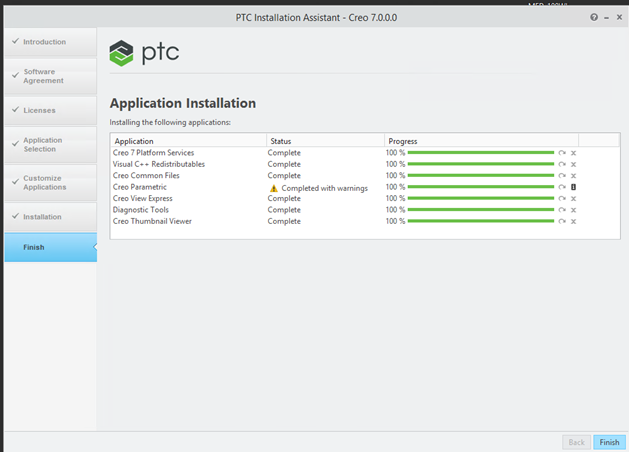Click the greyed-out Back button
This screenshot has height=452, width=629.
point(576,442)
